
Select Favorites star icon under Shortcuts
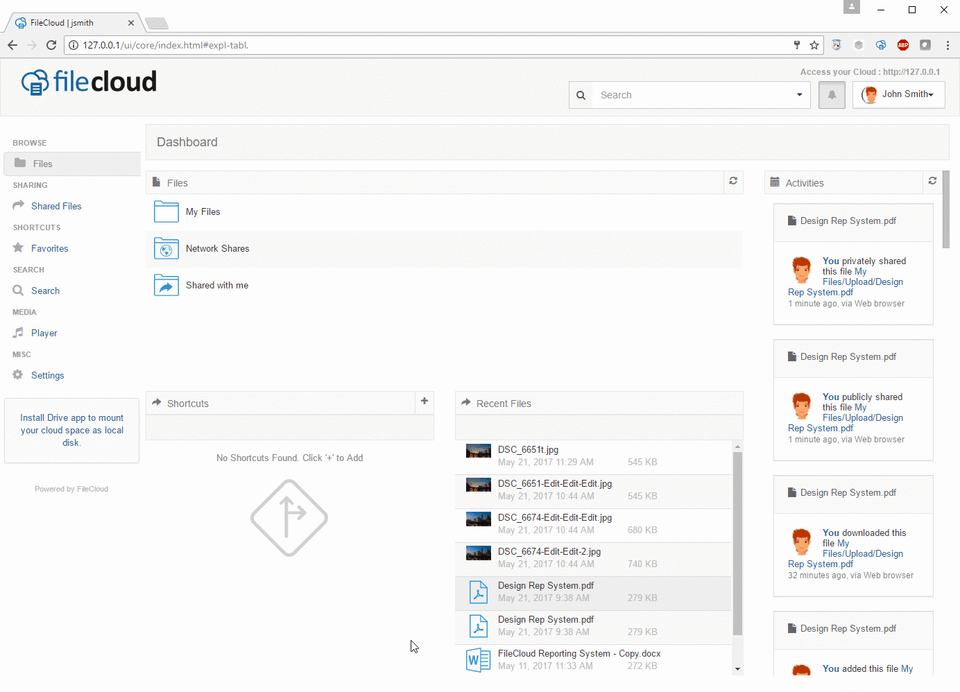tap(18, 248)
